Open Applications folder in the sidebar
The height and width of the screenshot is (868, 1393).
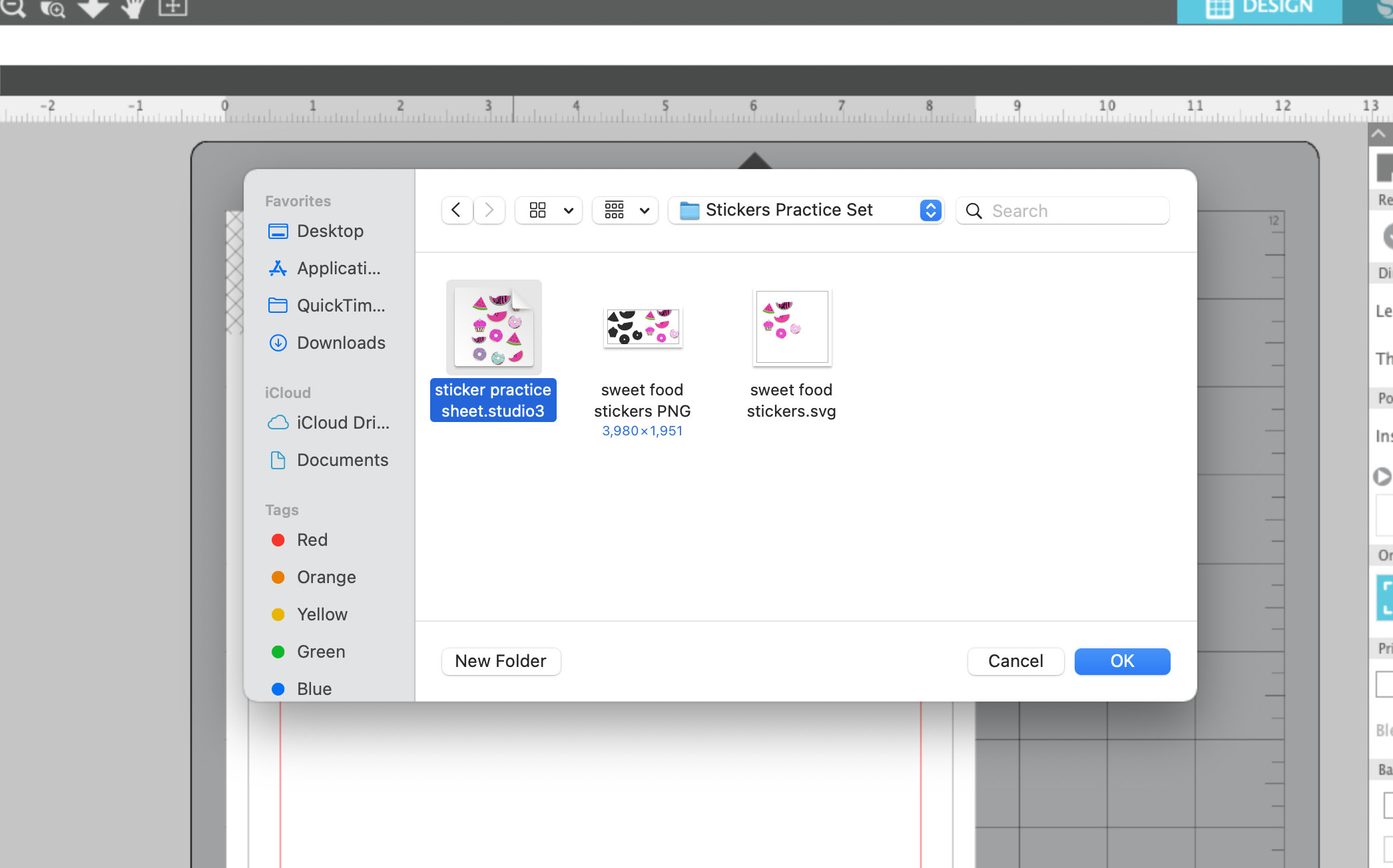click(338, 268)
